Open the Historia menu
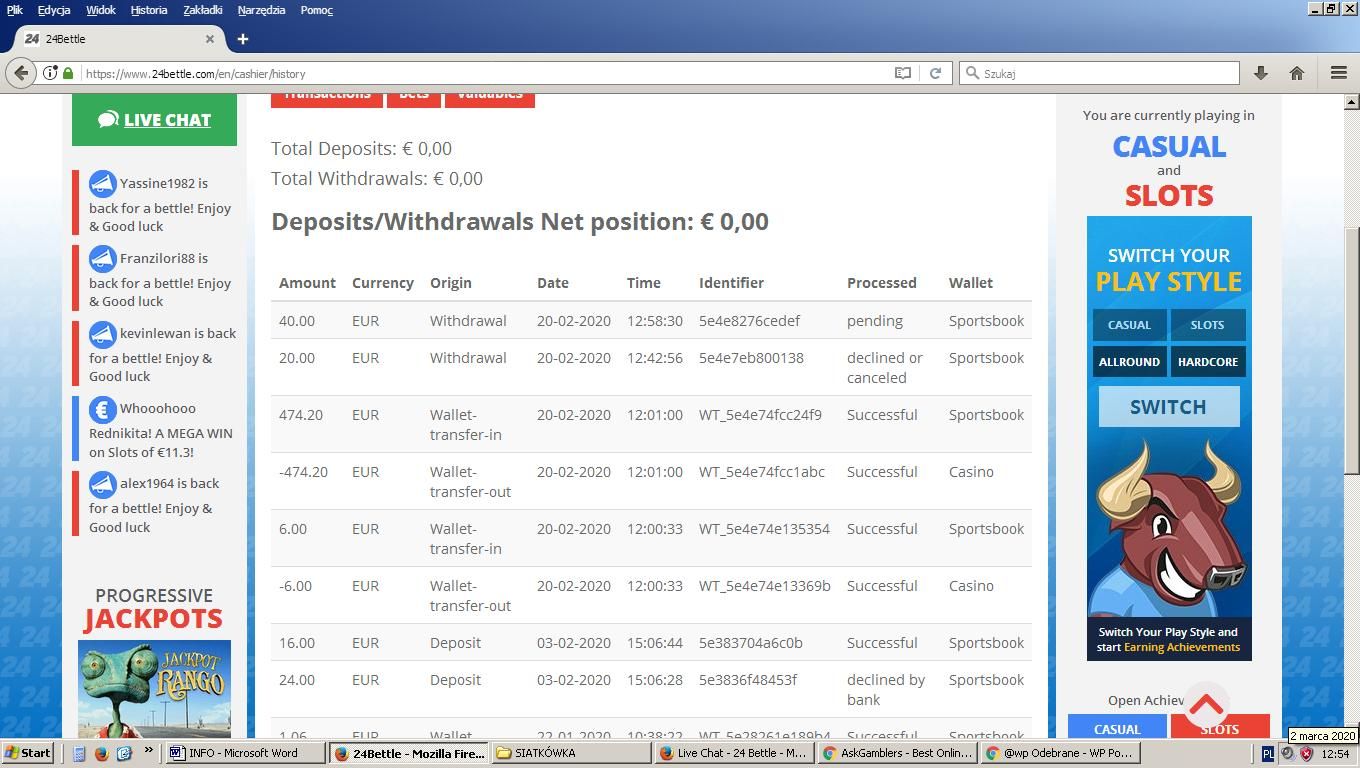1360x768 pixels. [x=149, y=10]
